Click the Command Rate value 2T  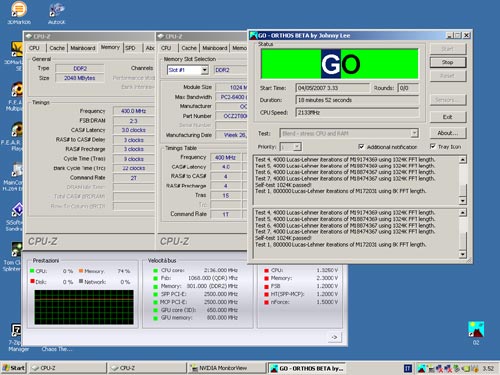(x=134, y=178)
